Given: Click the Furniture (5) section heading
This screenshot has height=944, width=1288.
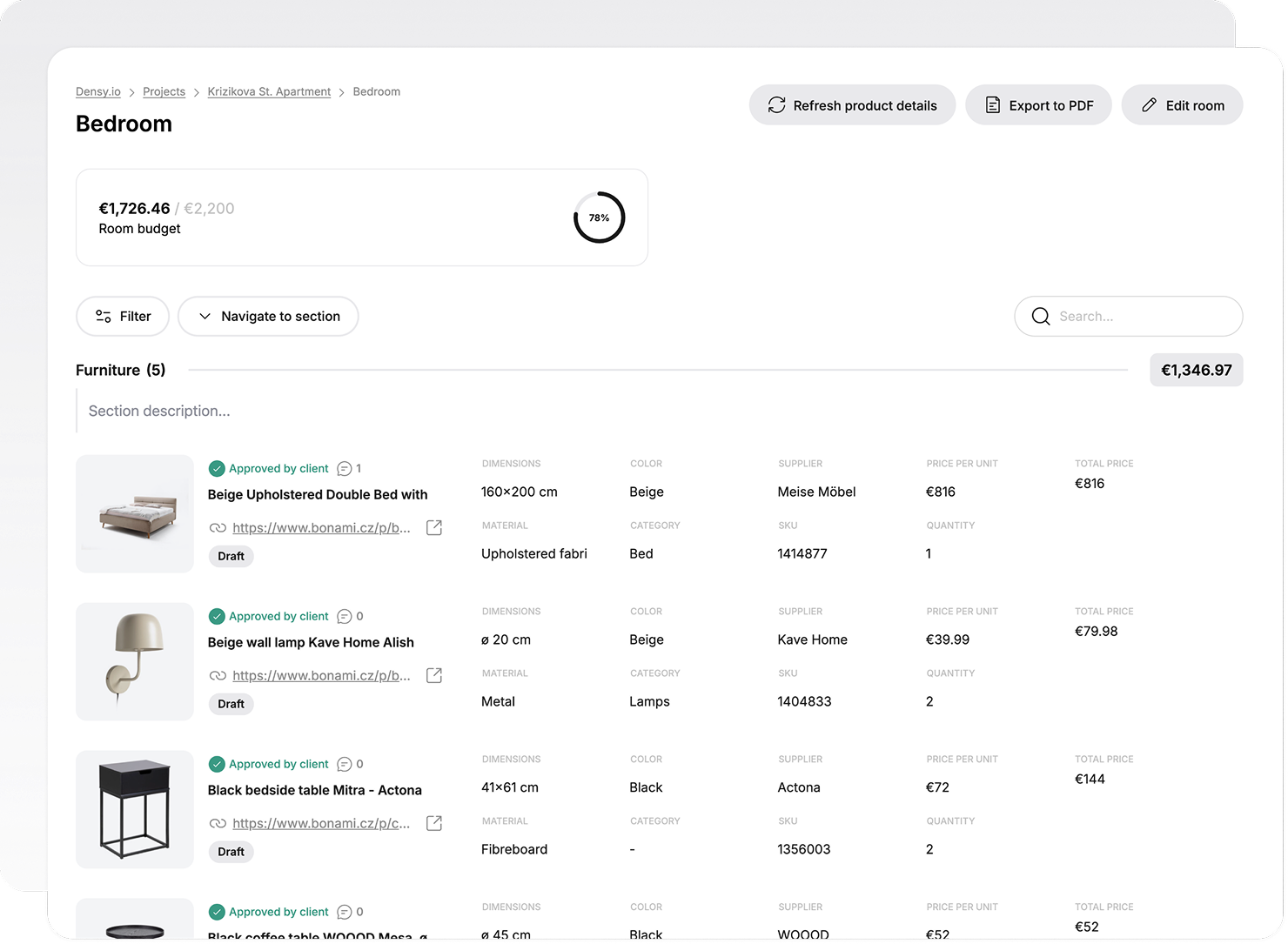Looking at the screenshot, I should pos(120,370).
